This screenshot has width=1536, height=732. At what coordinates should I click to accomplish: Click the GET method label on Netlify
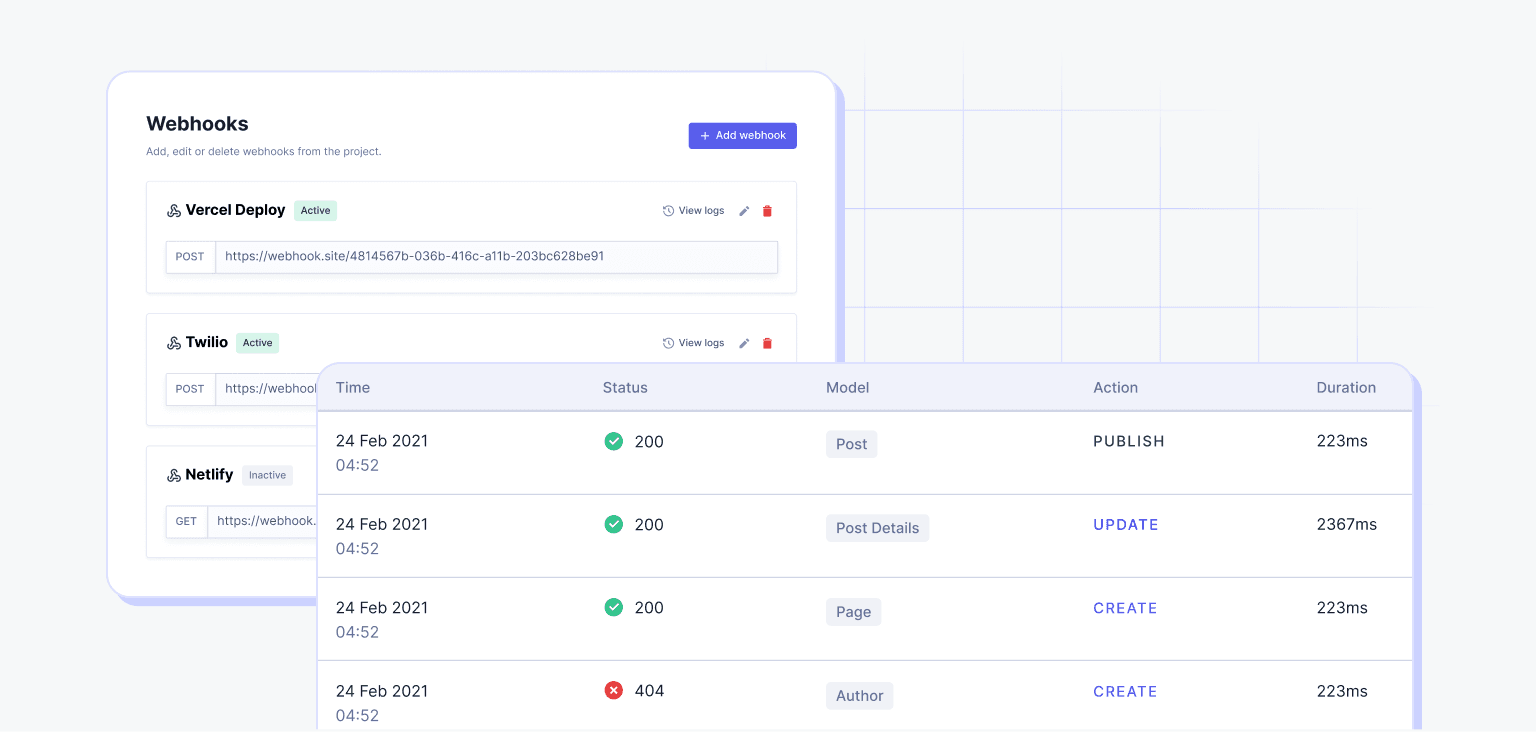coord(186,521)
